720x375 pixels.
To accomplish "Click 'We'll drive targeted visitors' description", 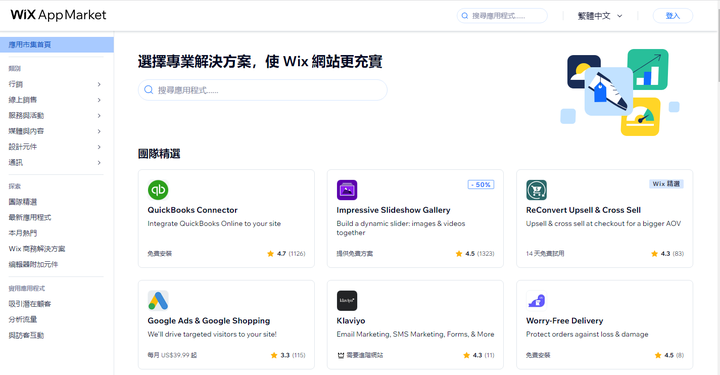I will [212, 334].
